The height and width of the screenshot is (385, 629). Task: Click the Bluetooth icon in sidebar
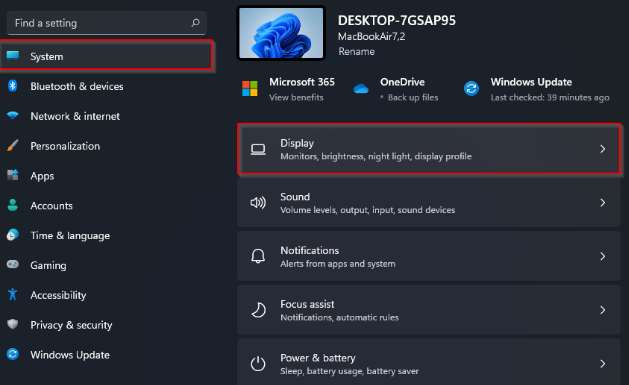[x=13, y=85]
